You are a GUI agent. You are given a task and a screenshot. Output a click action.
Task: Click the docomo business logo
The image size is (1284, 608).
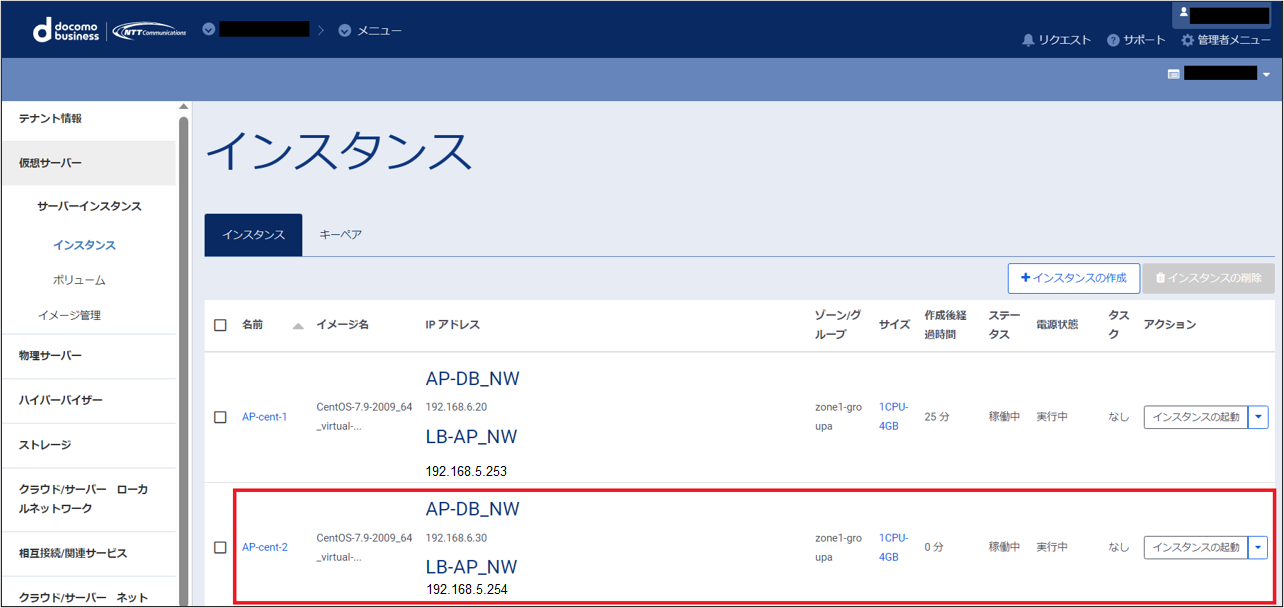[x=67, y=30]
